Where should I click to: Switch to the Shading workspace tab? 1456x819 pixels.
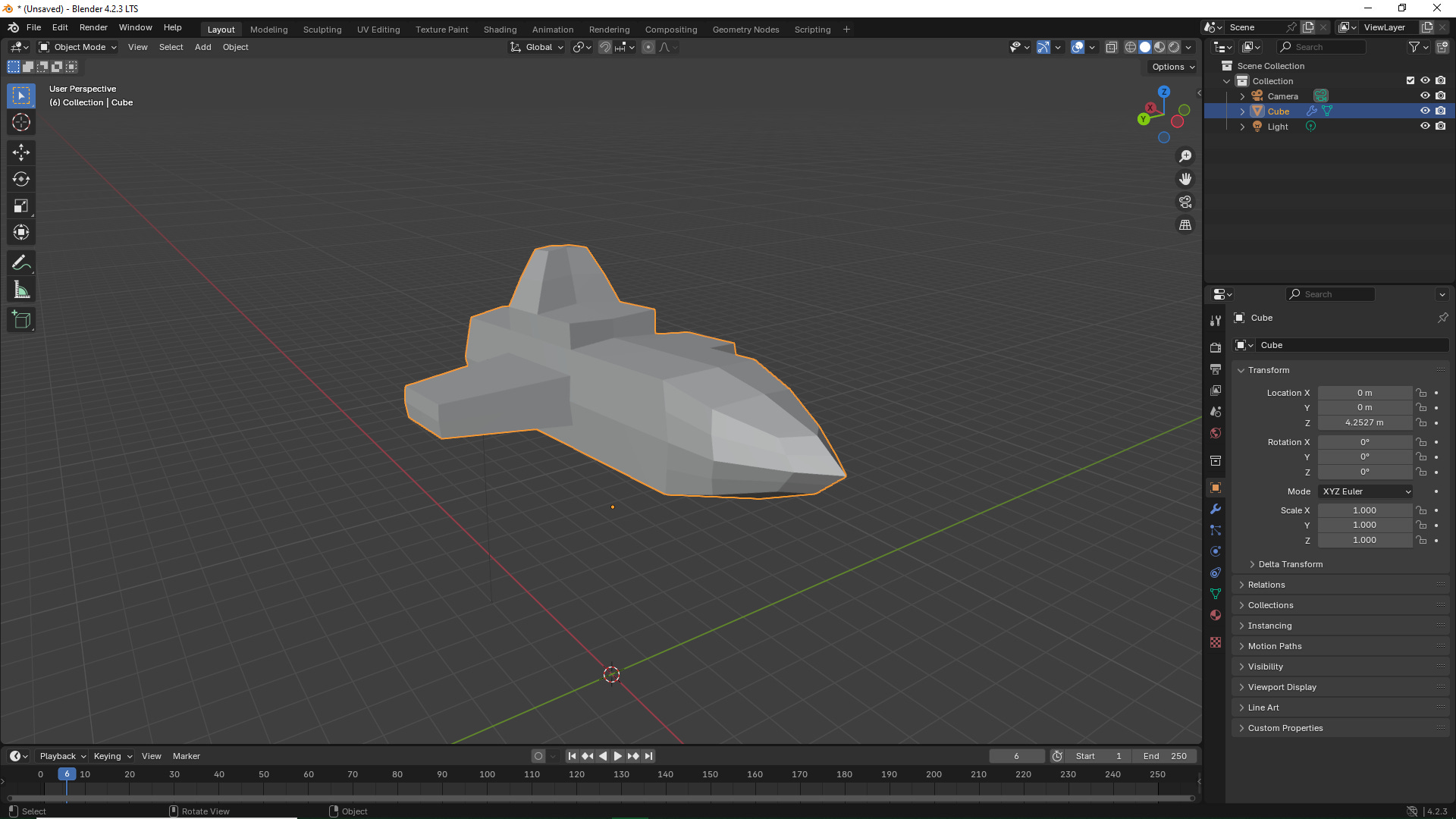pyautogui.click(x=500, y=30)
